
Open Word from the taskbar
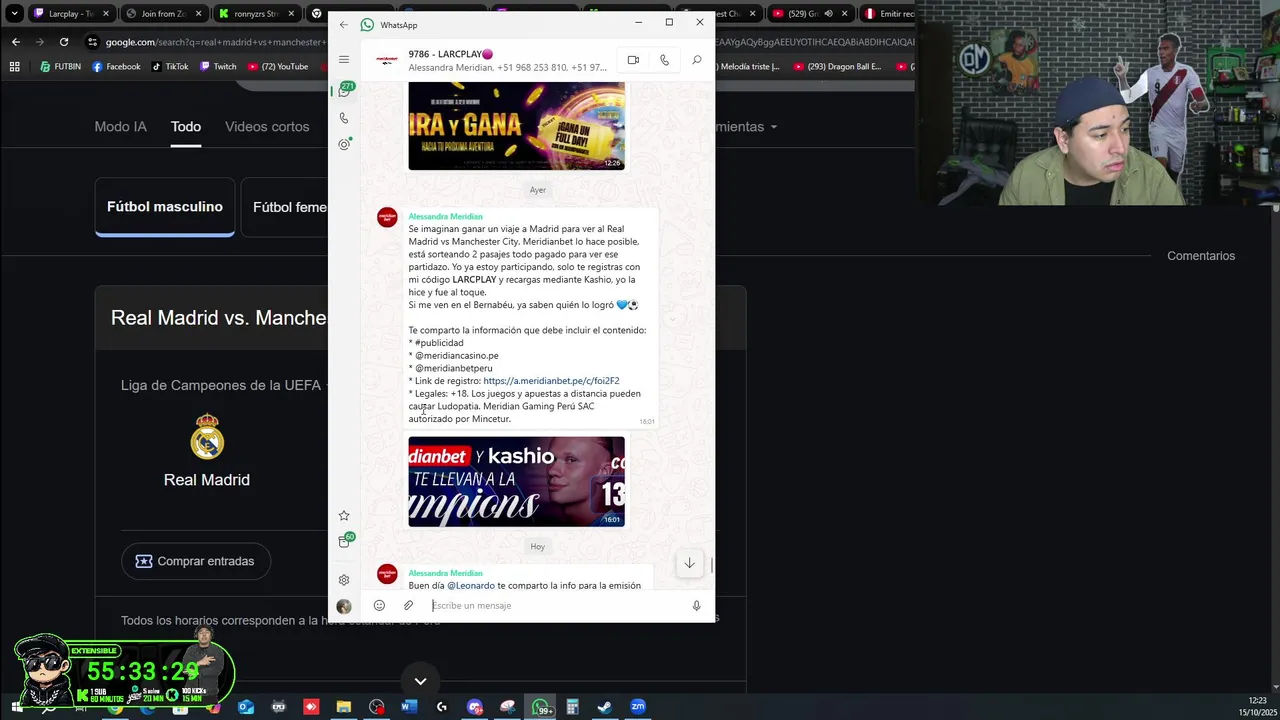tap(408, 707)
